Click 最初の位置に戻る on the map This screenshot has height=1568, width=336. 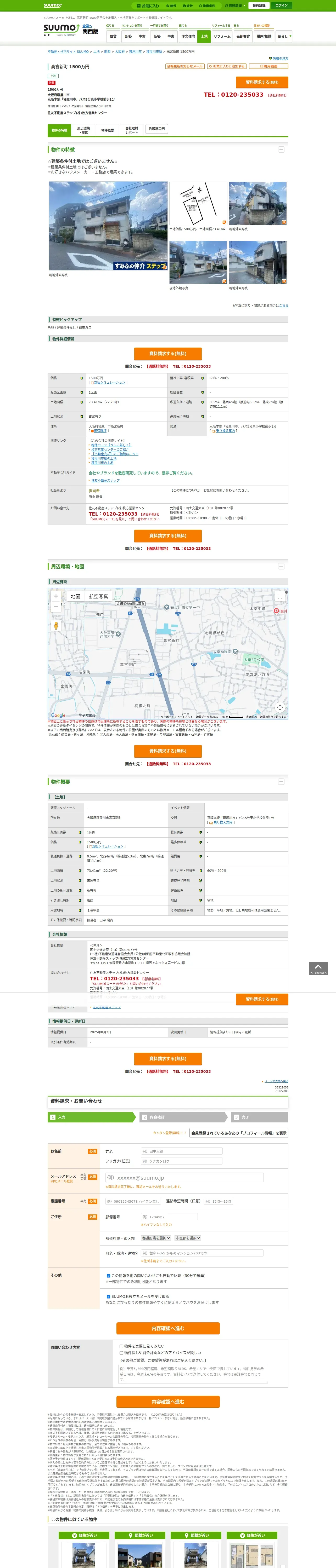[x=131, y=604]
